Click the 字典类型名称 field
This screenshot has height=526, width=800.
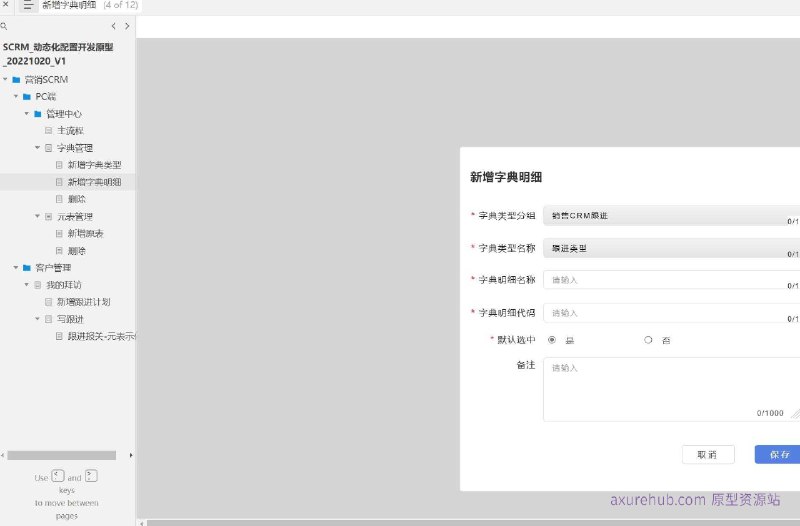click(671, 248)
